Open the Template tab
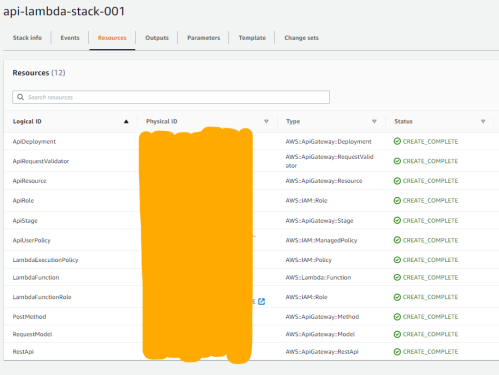Viewport: 499px width, 375px height. click(252, 38)
